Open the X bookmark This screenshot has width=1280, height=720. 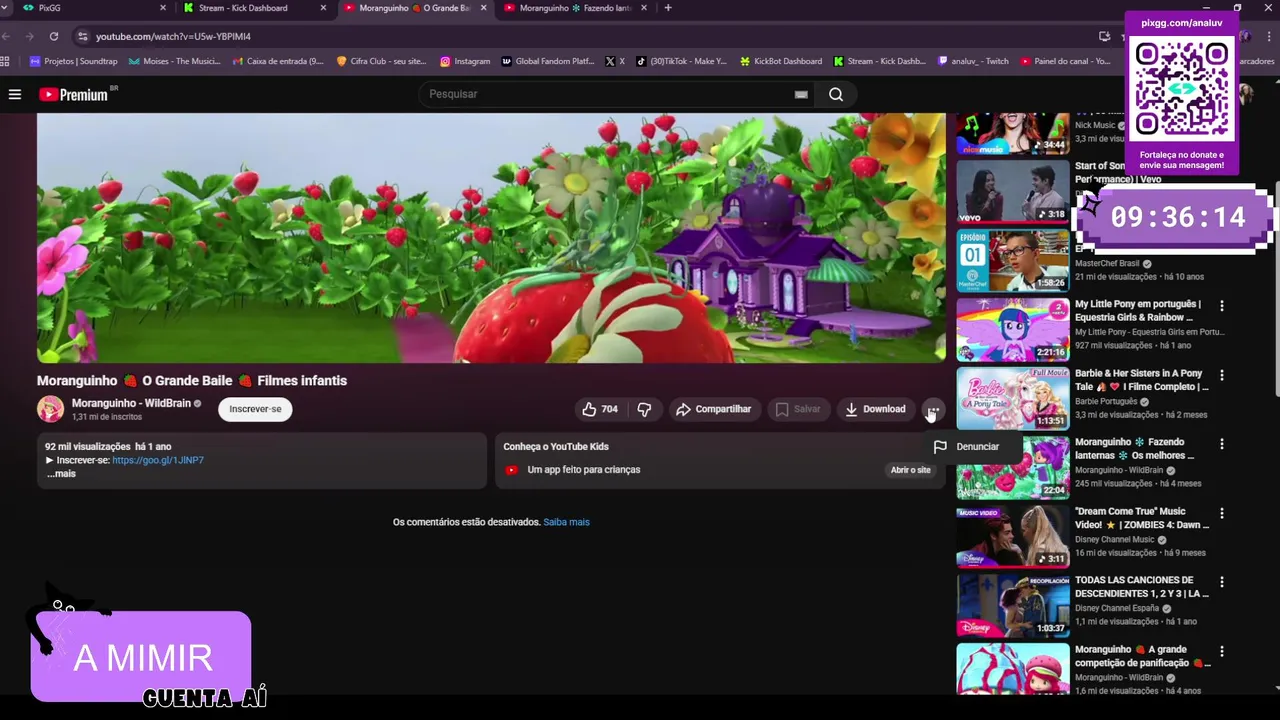click(614, 61)
